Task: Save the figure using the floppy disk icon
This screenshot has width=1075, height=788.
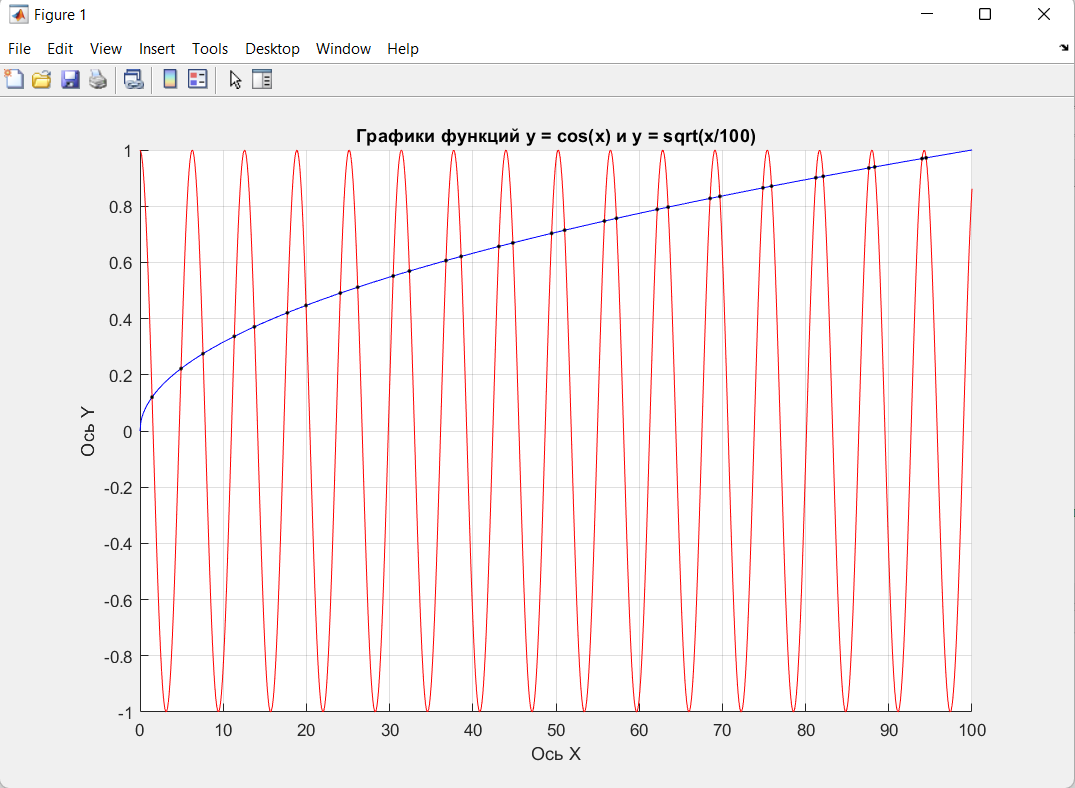Action: (x=70, y=80)
